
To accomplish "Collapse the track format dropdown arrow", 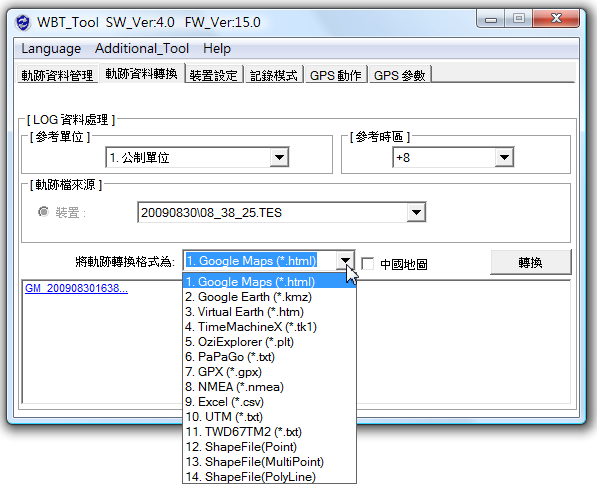I will click(345, 261).
